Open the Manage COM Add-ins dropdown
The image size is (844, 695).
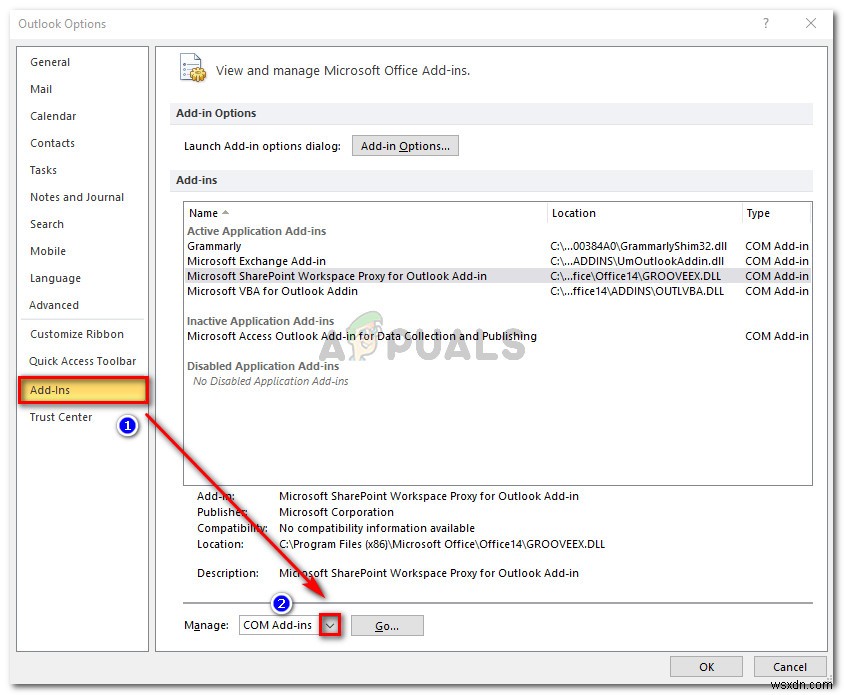pos(330,624)
